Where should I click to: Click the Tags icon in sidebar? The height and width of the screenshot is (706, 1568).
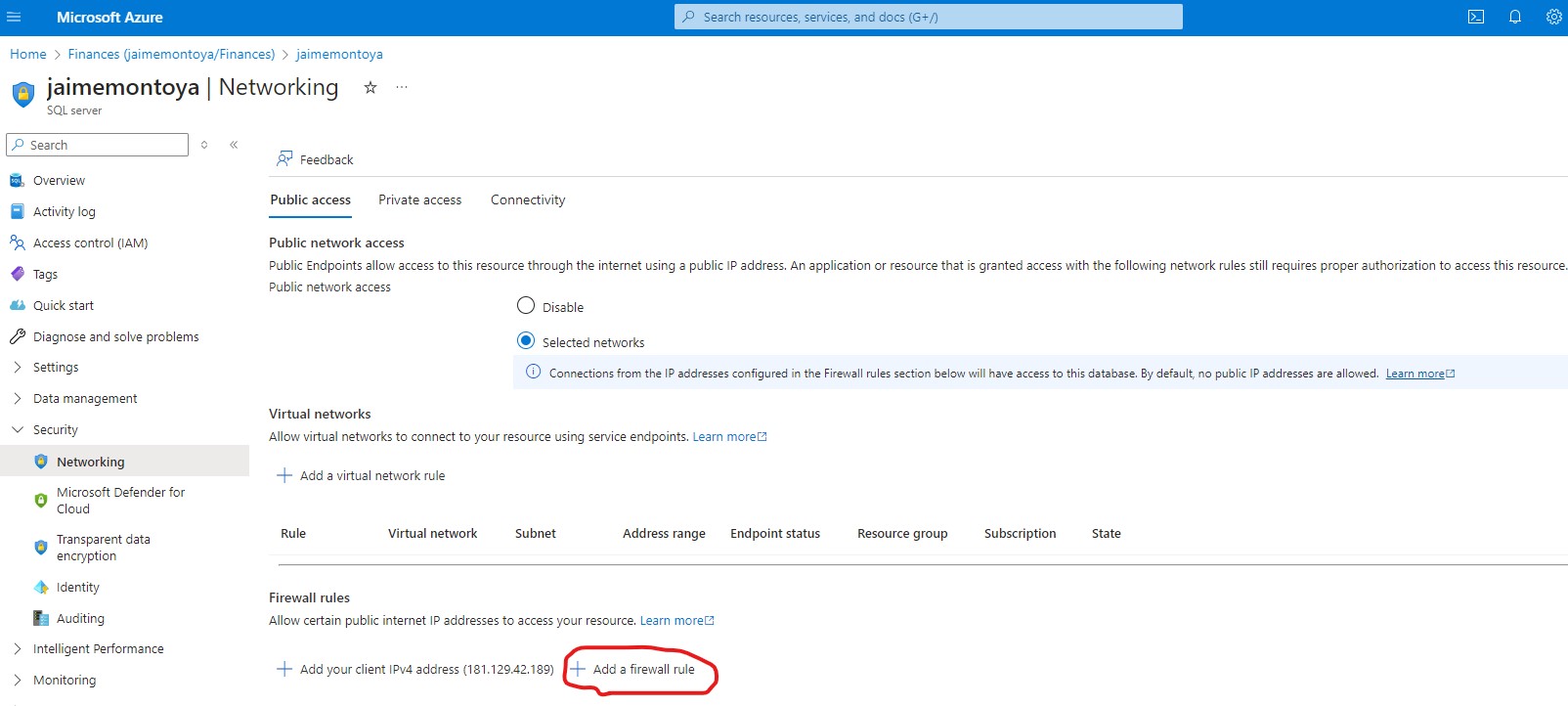[x=17, y=274]
